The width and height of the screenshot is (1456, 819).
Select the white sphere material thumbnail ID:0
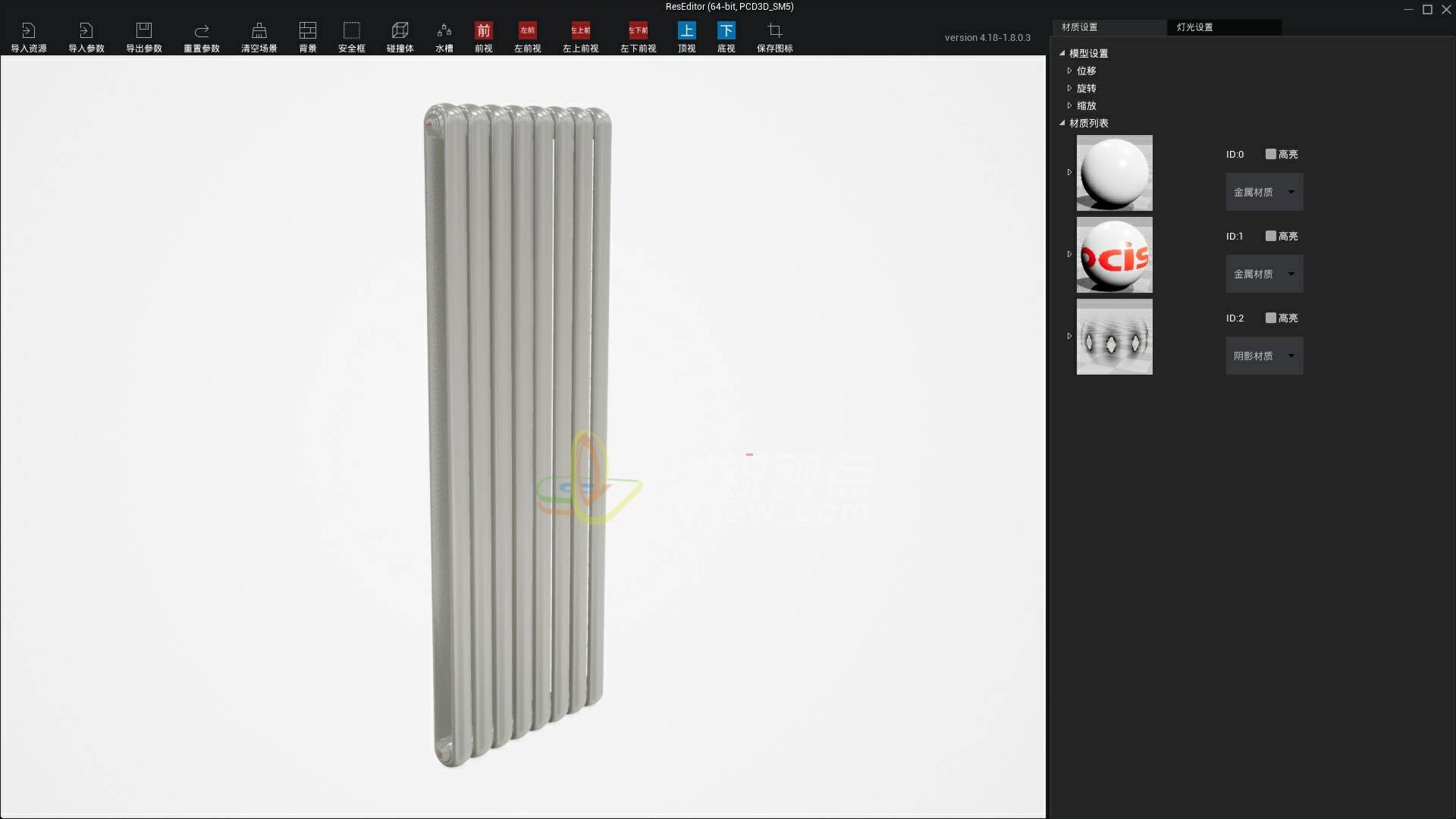tap(1114, 173)
